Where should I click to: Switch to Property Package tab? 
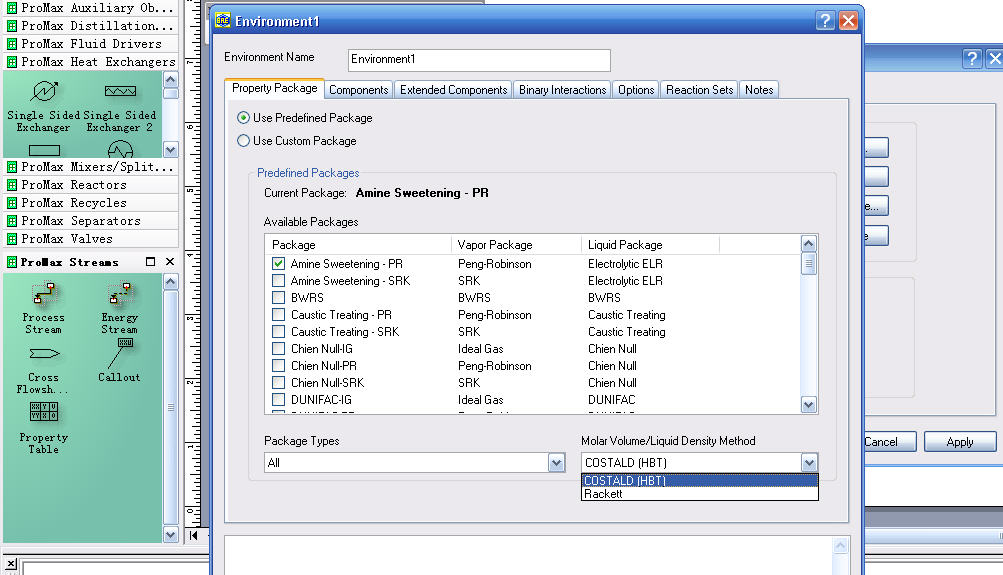click(x=274, y=88)
